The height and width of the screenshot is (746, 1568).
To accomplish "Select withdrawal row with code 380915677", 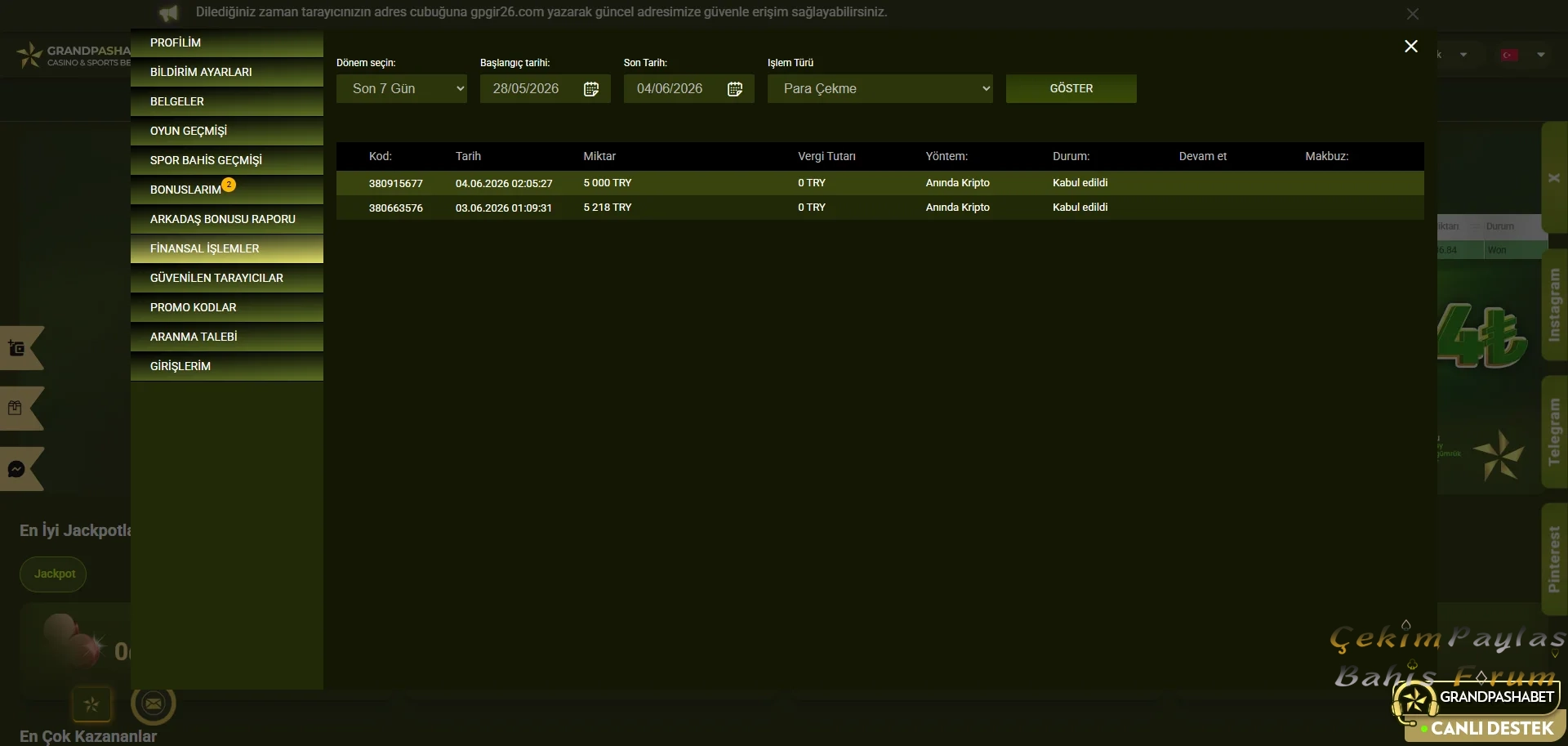I will coord(880,183).
